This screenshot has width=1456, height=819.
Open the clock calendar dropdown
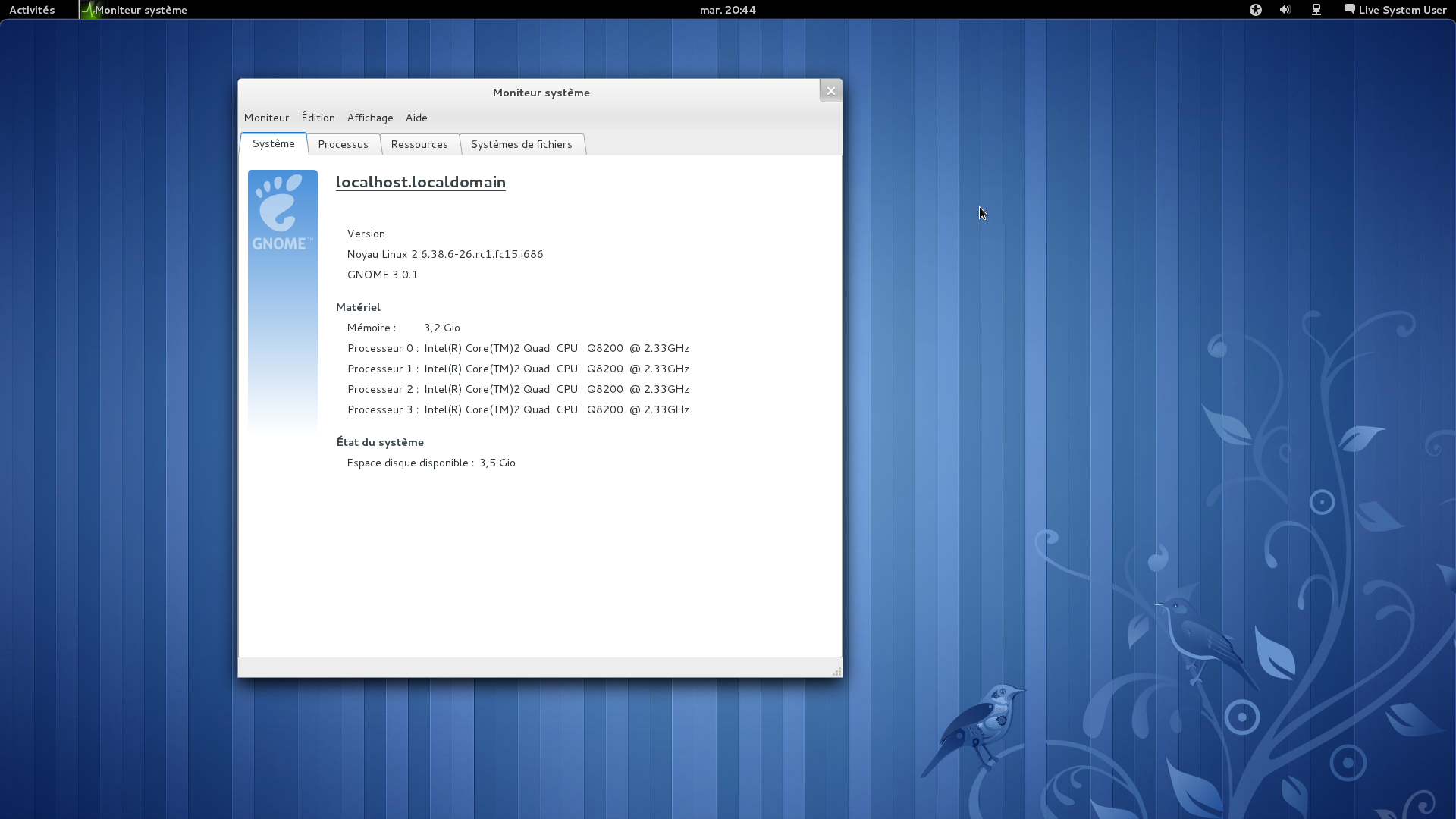pyautogui.click(x=727, y=10)
